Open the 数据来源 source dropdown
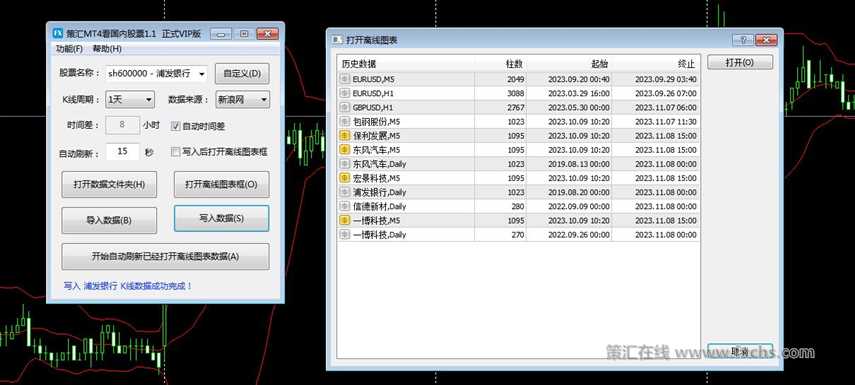 tap(243, 99)
